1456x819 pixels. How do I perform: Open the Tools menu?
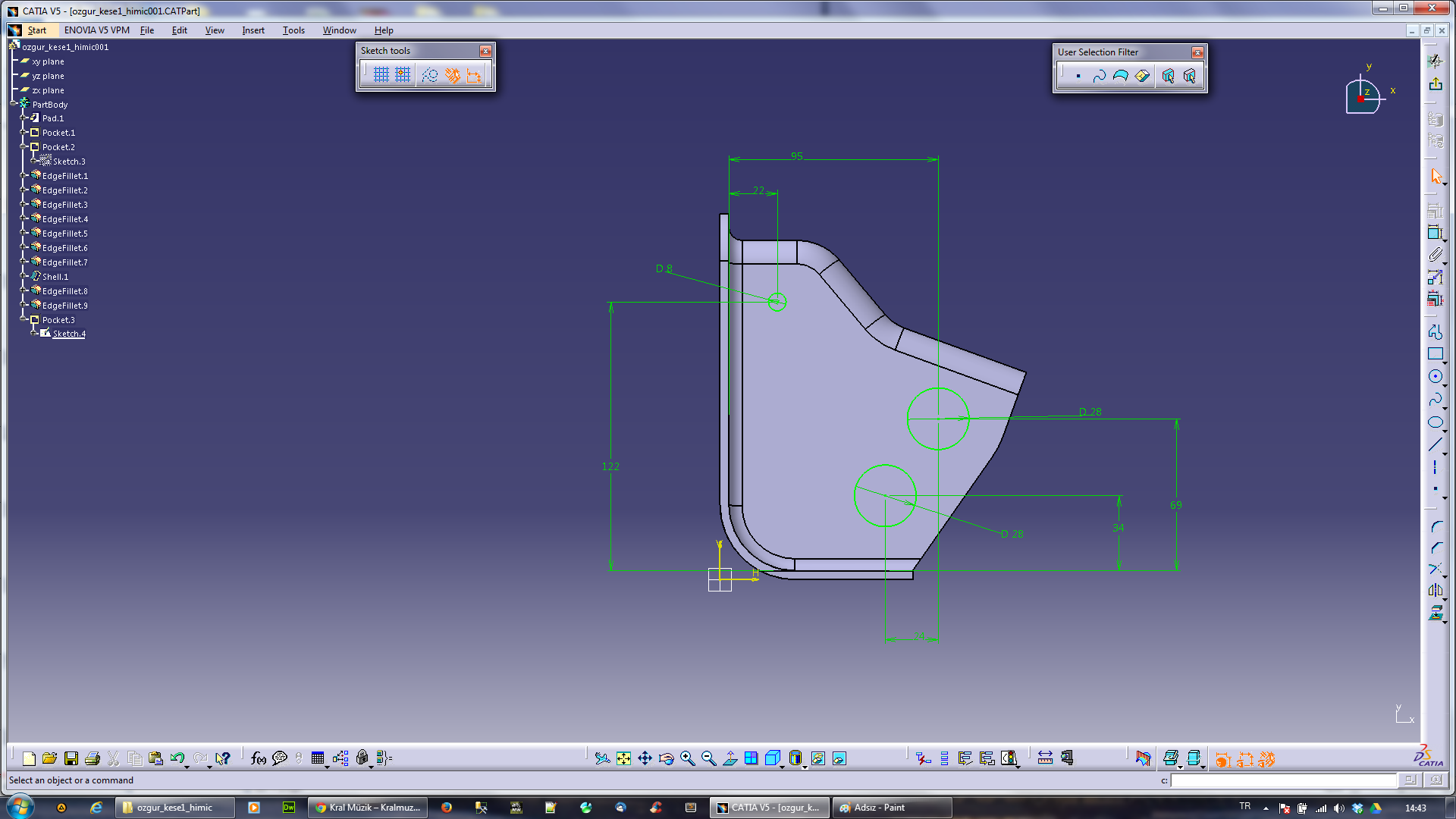(293, 30)
